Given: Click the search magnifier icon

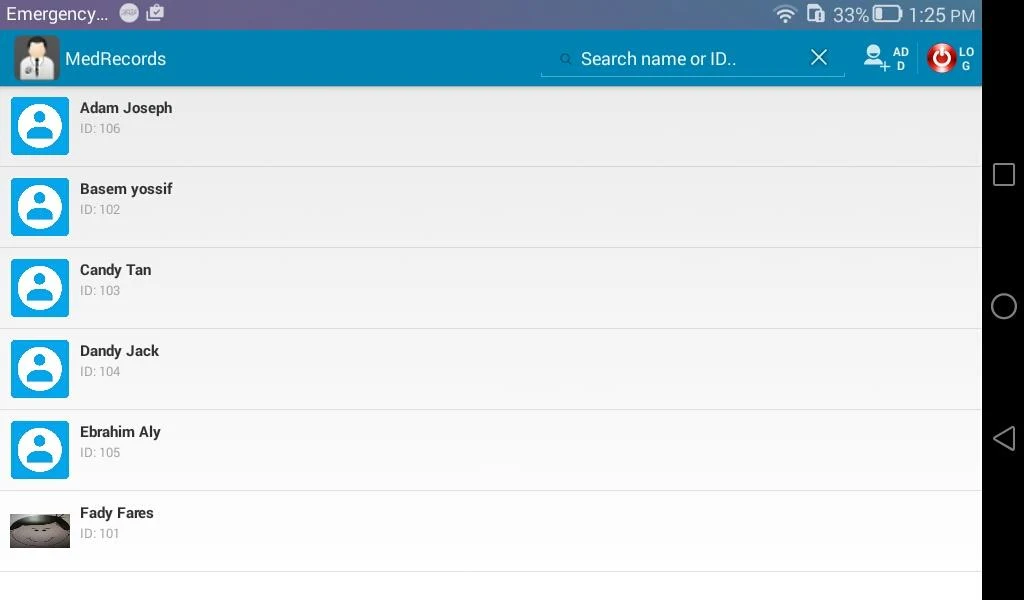Looking at the screenshot, I should (x=566, y=60).
